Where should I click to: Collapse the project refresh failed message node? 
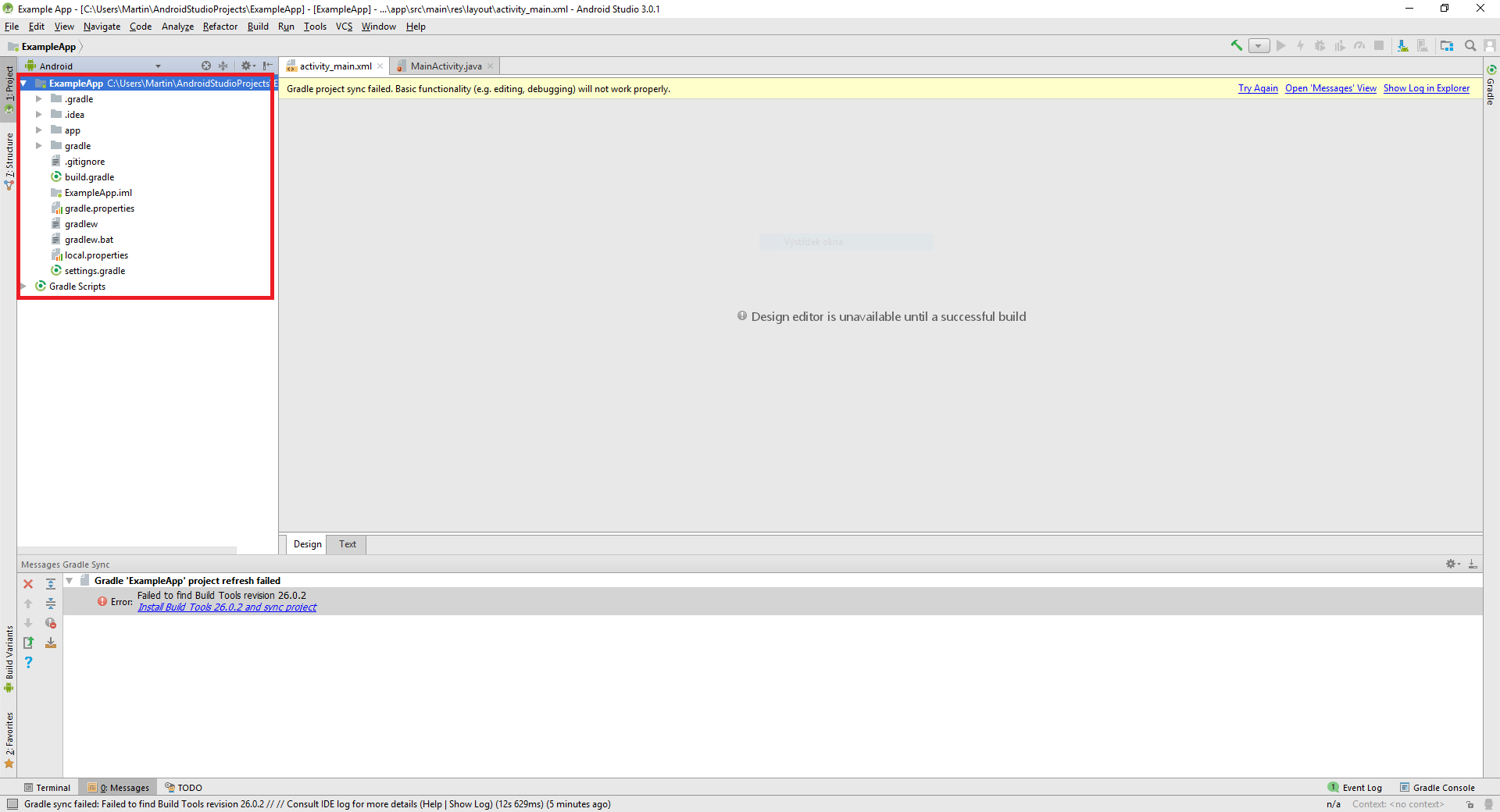(70, 581)
